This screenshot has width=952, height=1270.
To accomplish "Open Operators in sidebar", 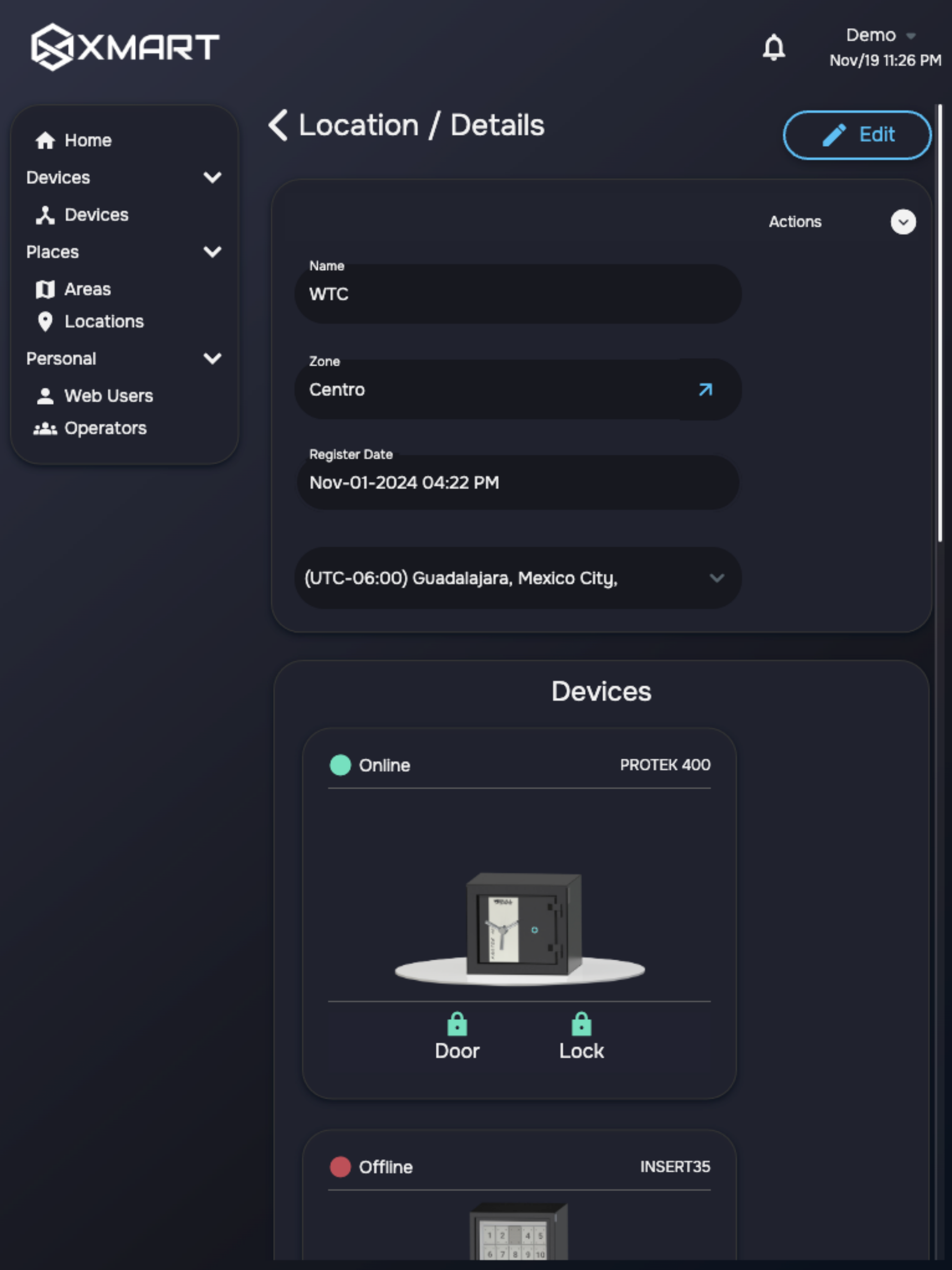I will [105, 428].
